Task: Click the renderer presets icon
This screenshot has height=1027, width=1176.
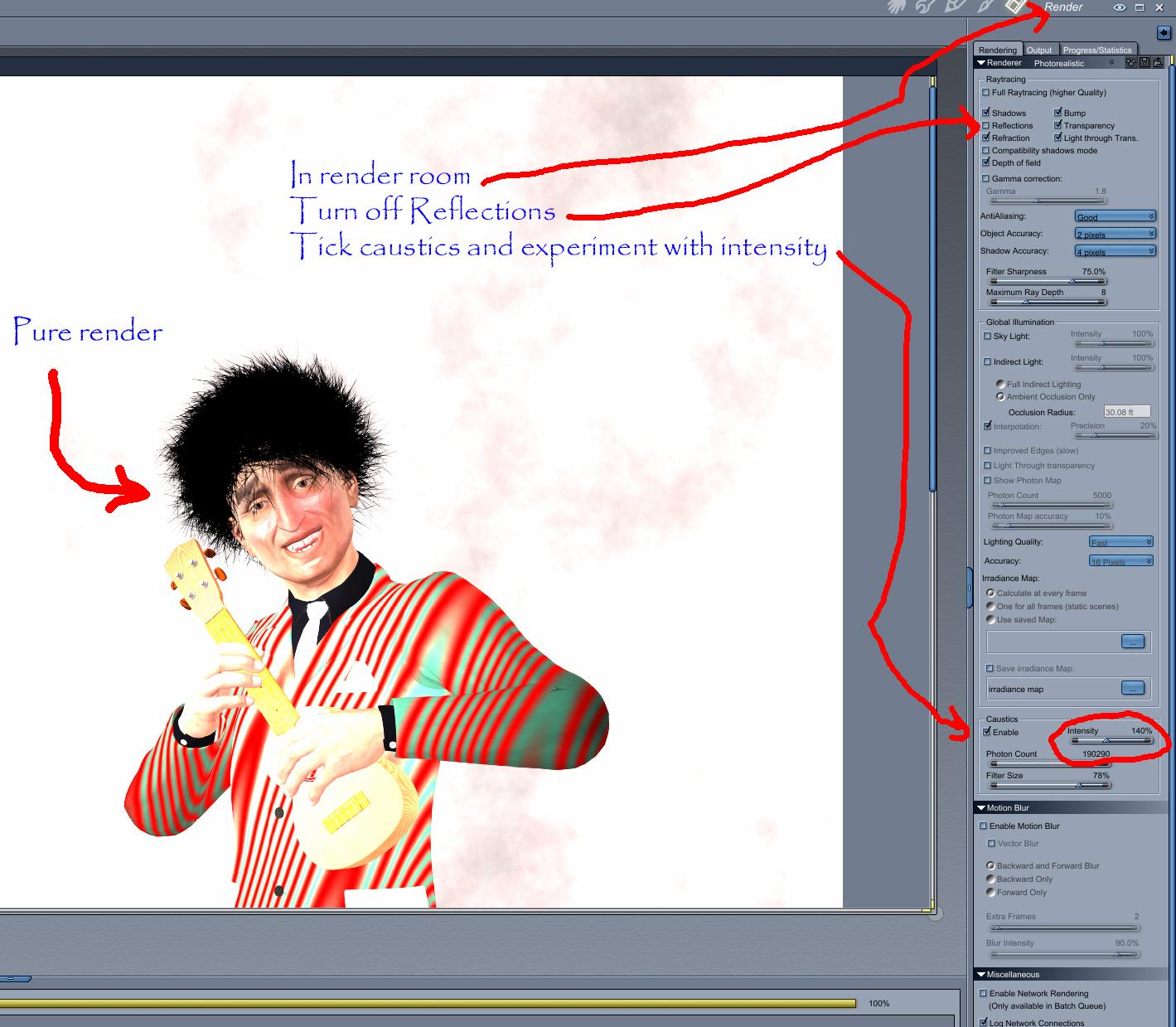Action: [1131, 63]
